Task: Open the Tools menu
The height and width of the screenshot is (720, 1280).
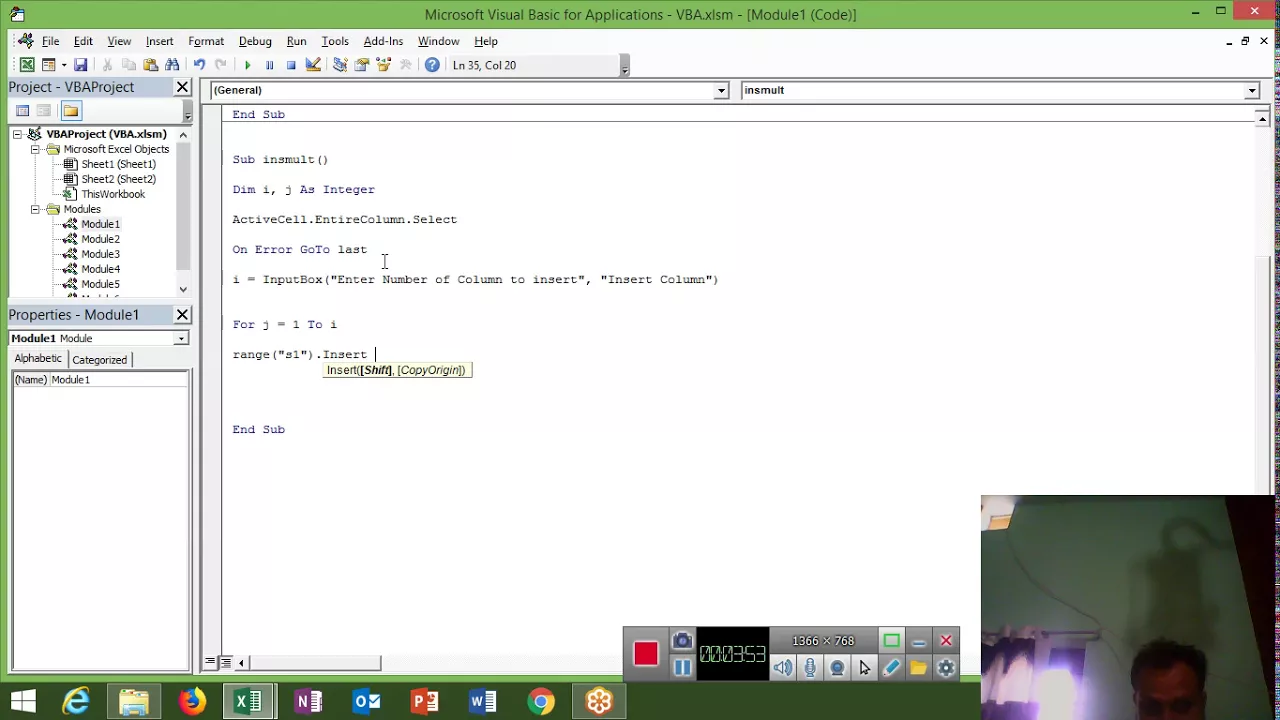Action: [335, 41]
